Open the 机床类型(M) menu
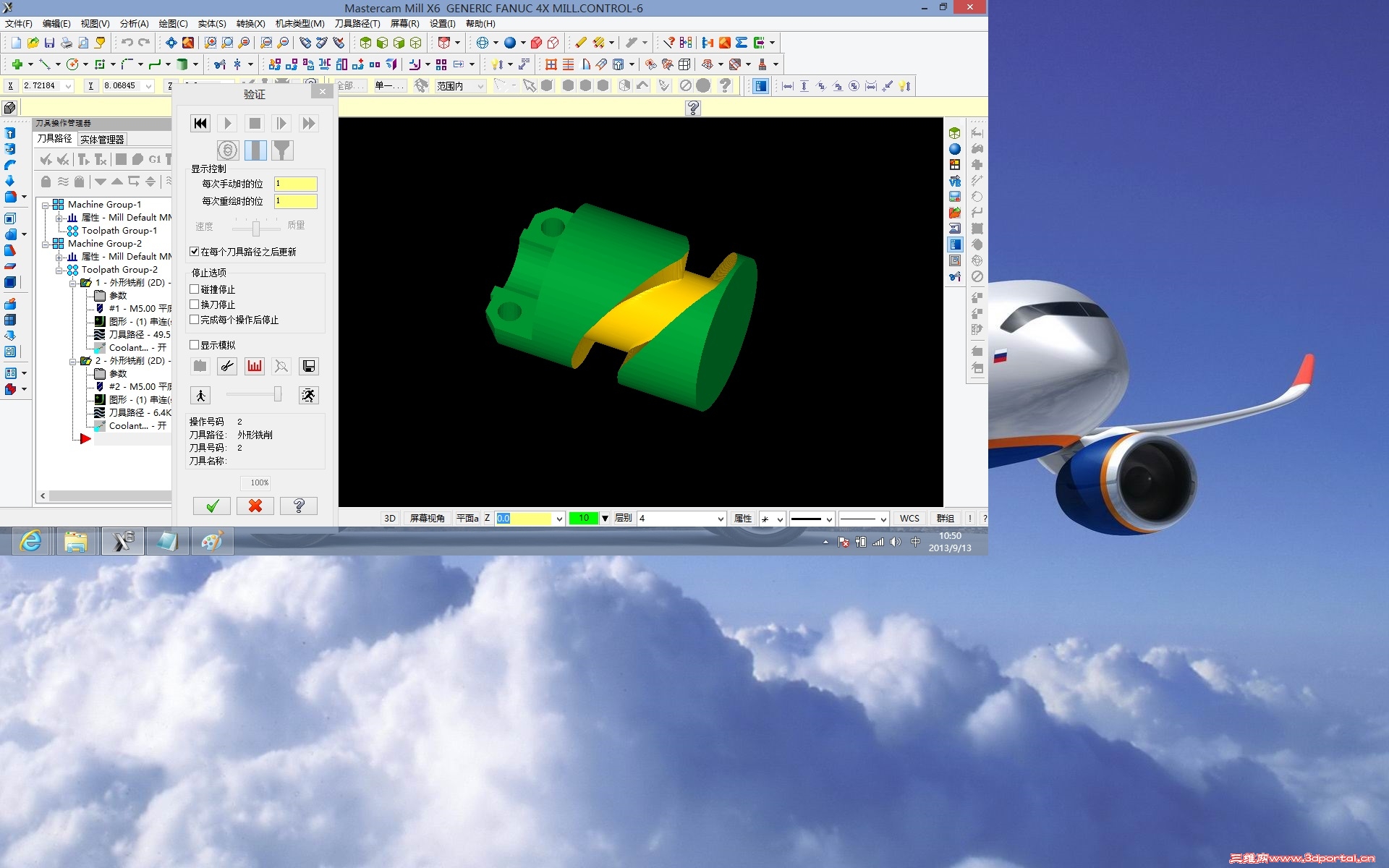The image size is (1389, 868). click(300, 24)
